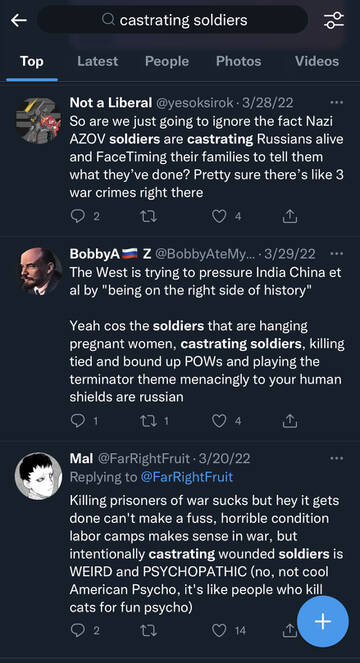This screenshot has height=663, width=360.
Task: Reply to Not a Liberal's tweet
Action: pyautogui.click(x=77, y=216)
